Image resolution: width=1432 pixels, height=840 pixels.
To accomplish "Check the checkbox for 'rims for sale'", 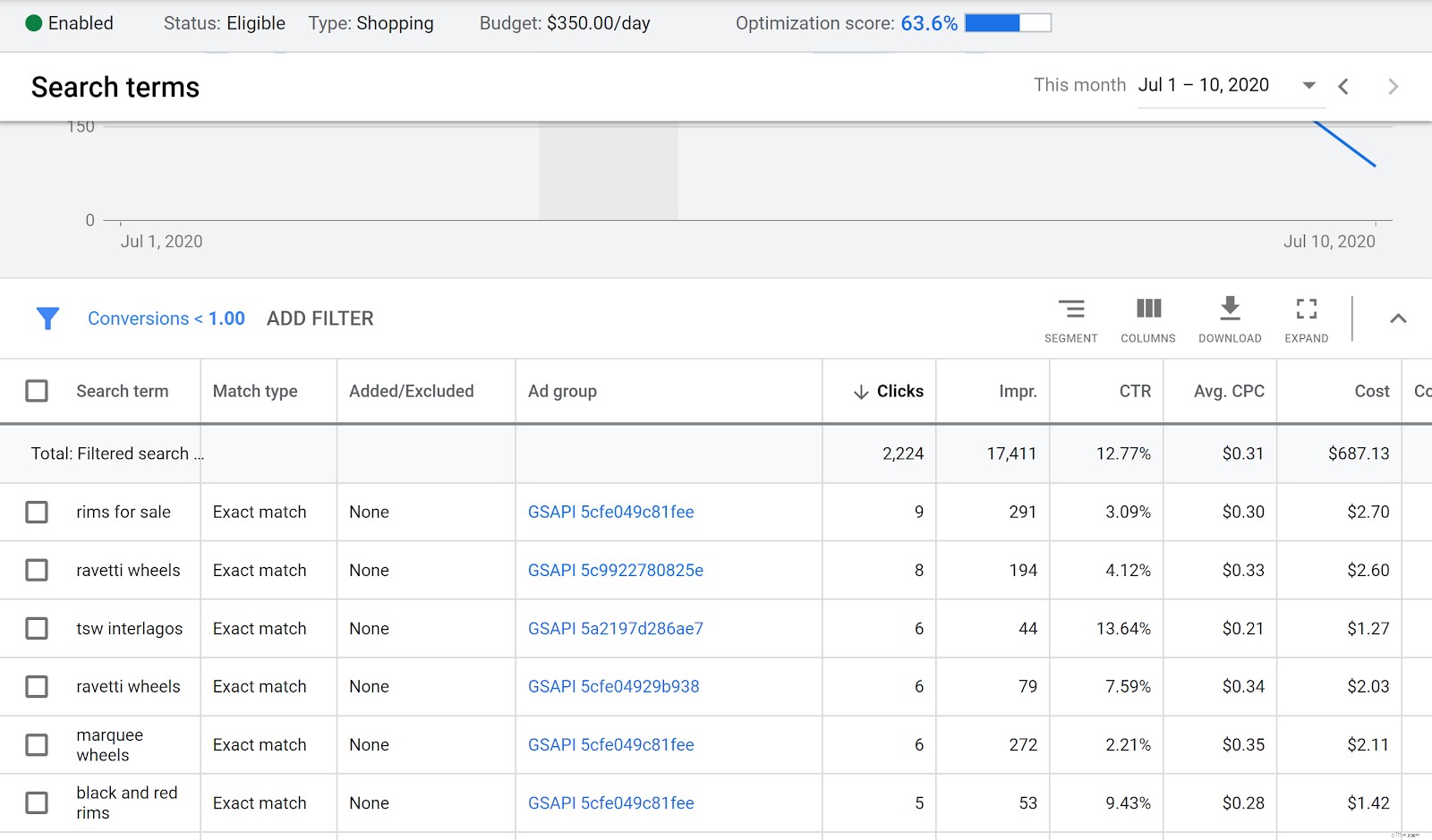I will 37,512.
